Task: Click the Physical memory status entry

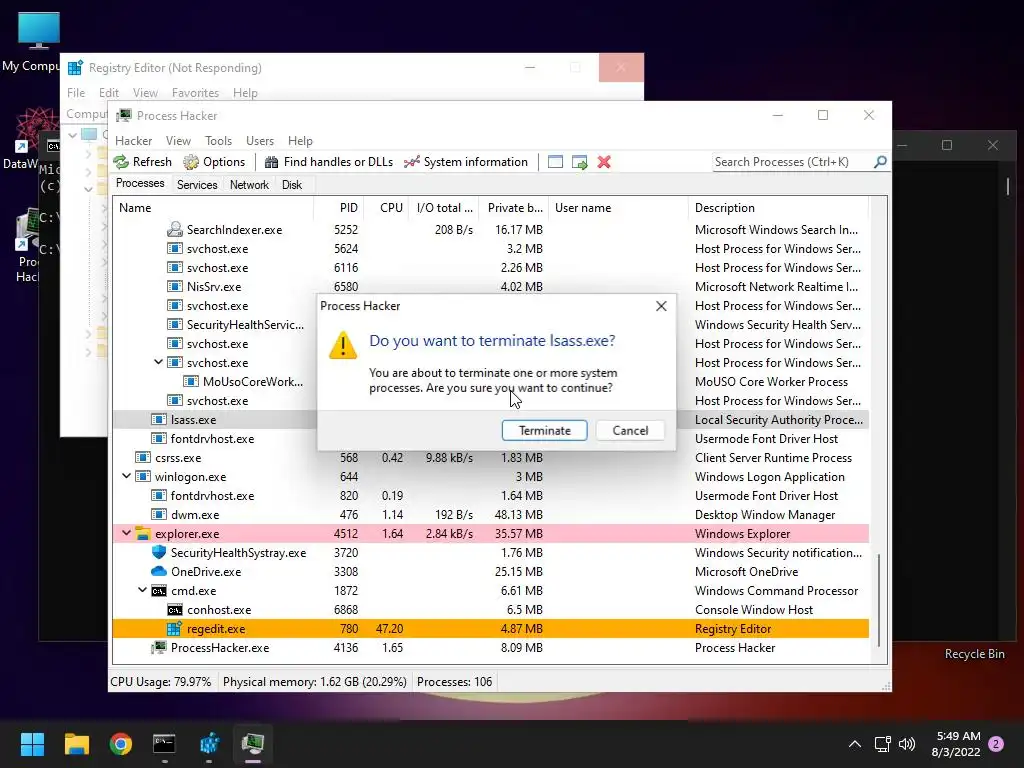Action: (315, 682)
